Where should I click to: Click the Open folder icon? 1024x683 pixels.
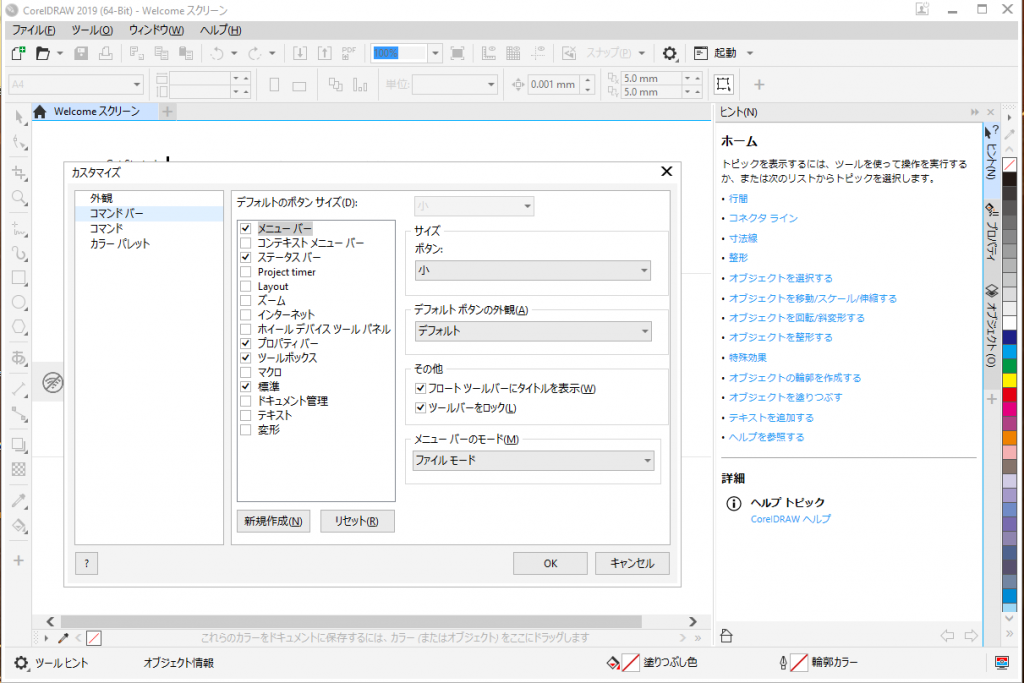[42, 53]
